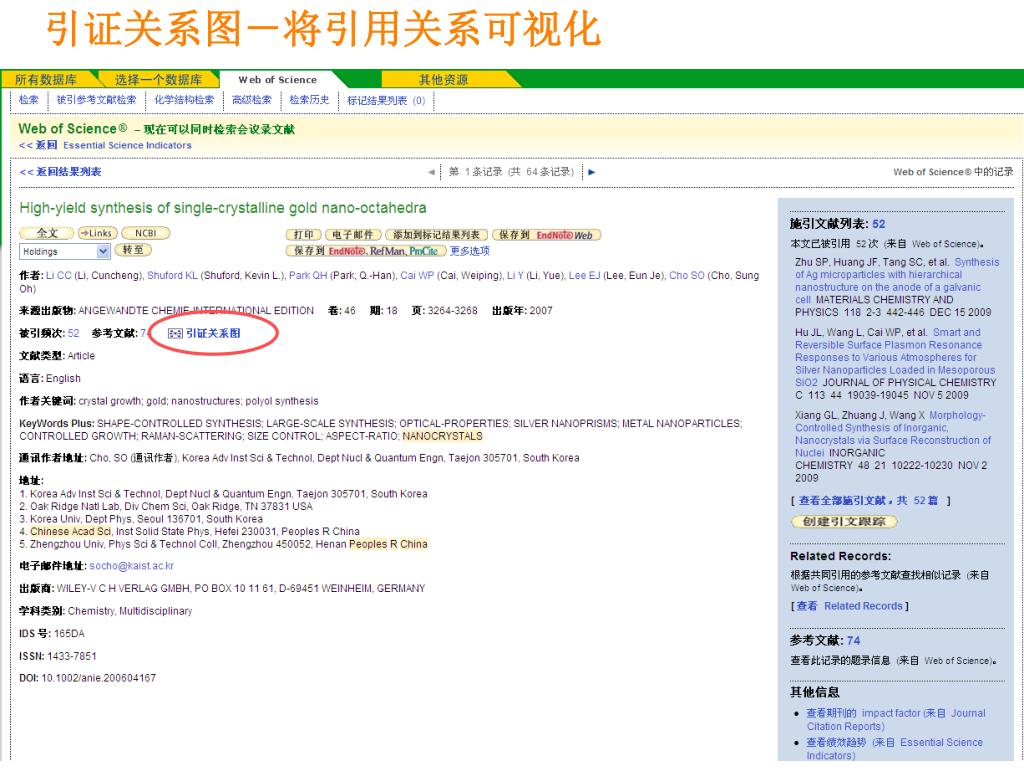This screenshot has width=1024, height=768.
Task: Open author Park QH link
Action: pyautogui.click(x=308, y=276)
